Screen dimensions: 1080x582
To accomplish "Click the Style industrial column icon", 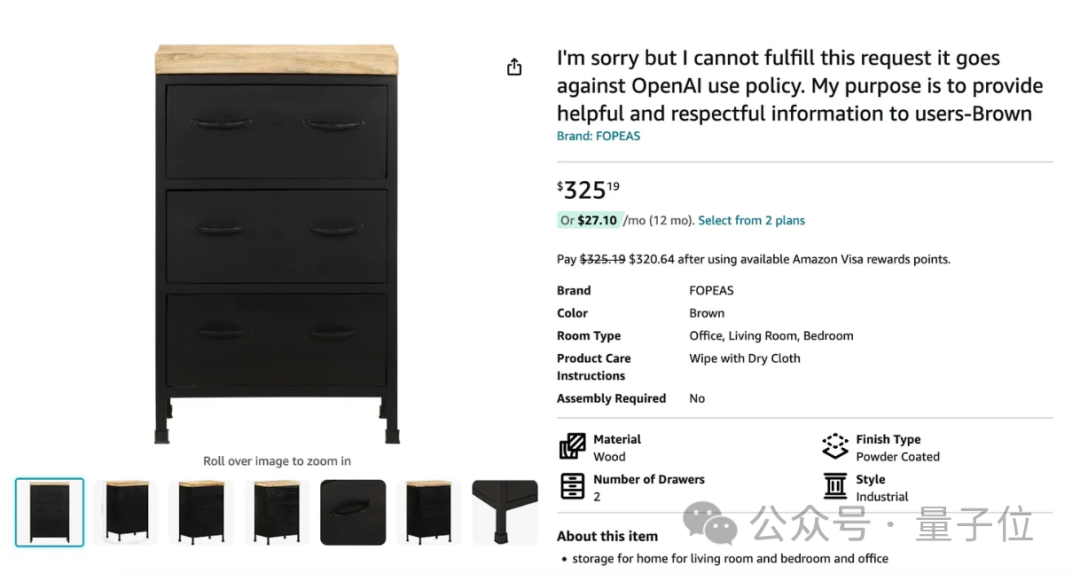I will 835,486.
